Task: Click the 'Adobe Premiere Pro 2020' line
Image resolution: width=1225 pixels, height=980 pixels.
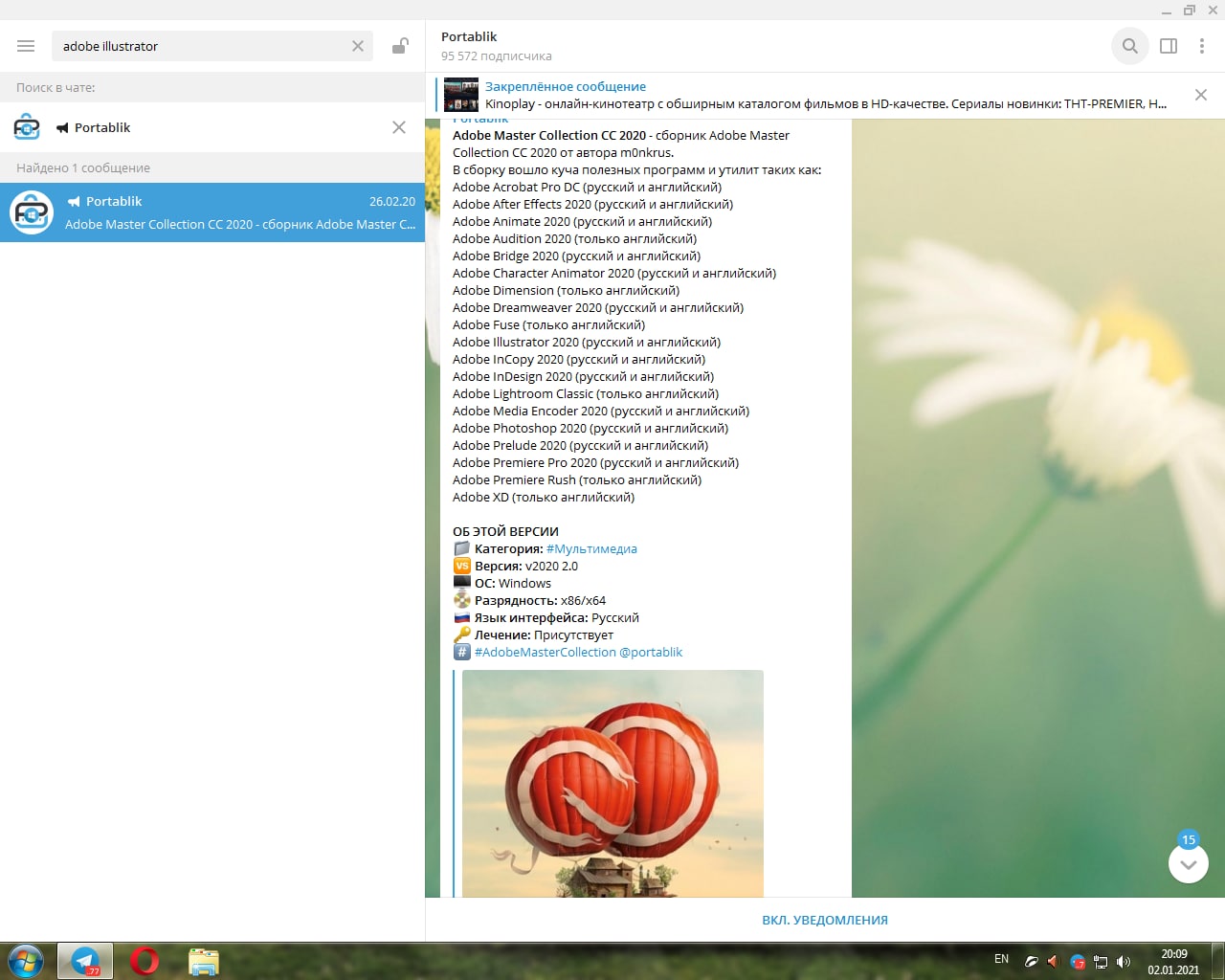Action: (x=595, y=463)
